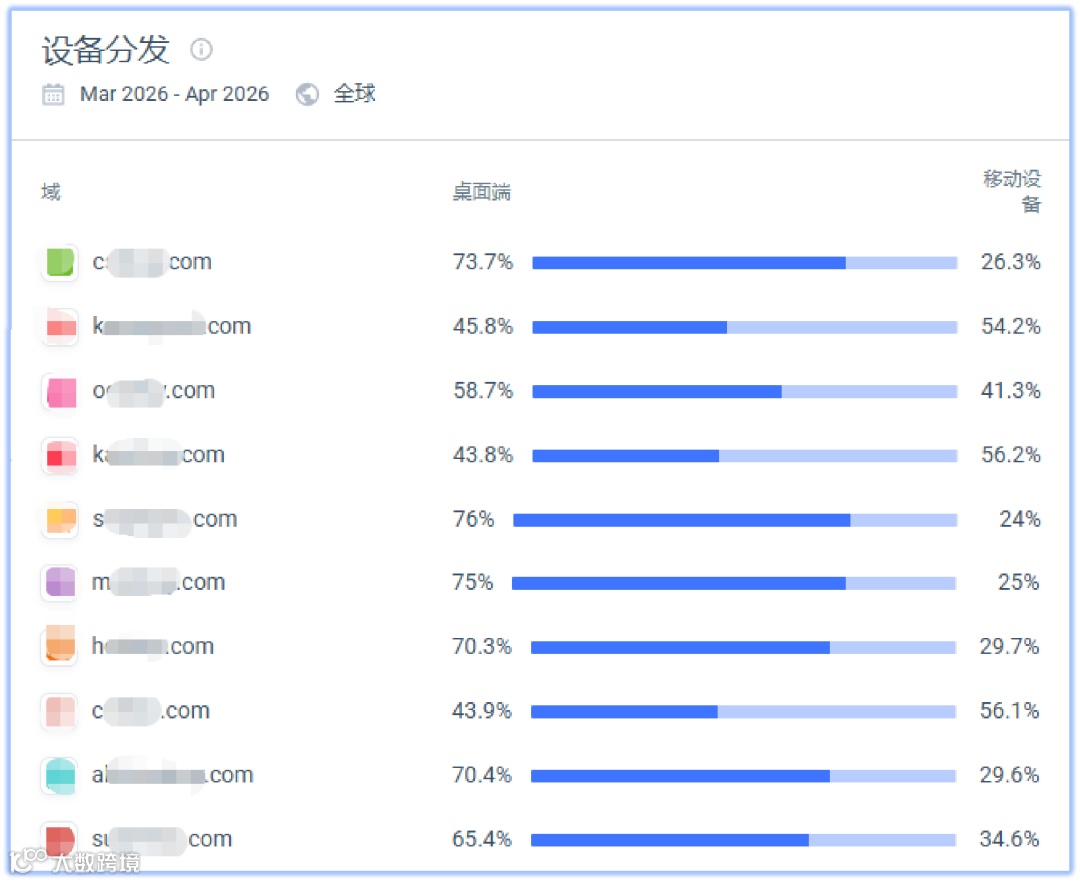Open the Mar 2026 - Apr 2026 date range
1080x882 pixels.
(174, 94)
